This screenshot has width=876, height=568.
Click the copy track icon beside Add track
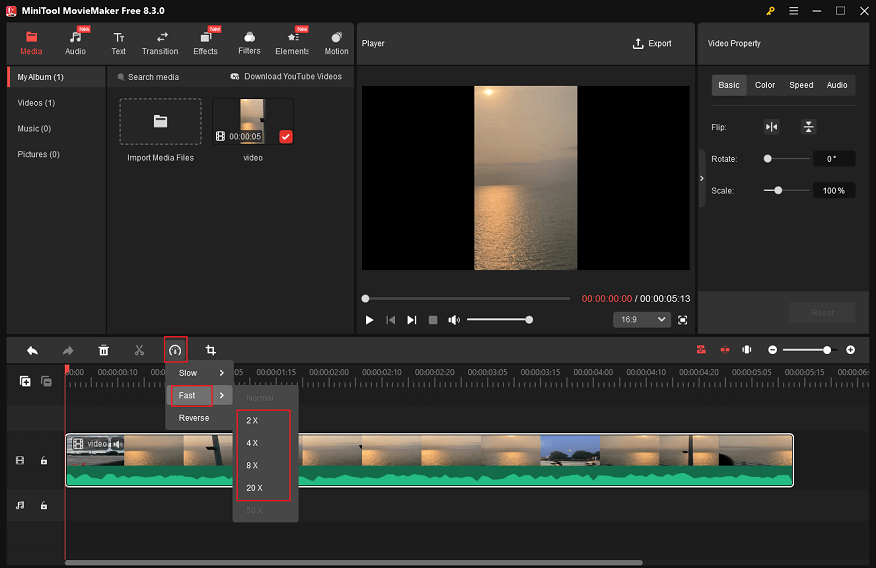46,381
